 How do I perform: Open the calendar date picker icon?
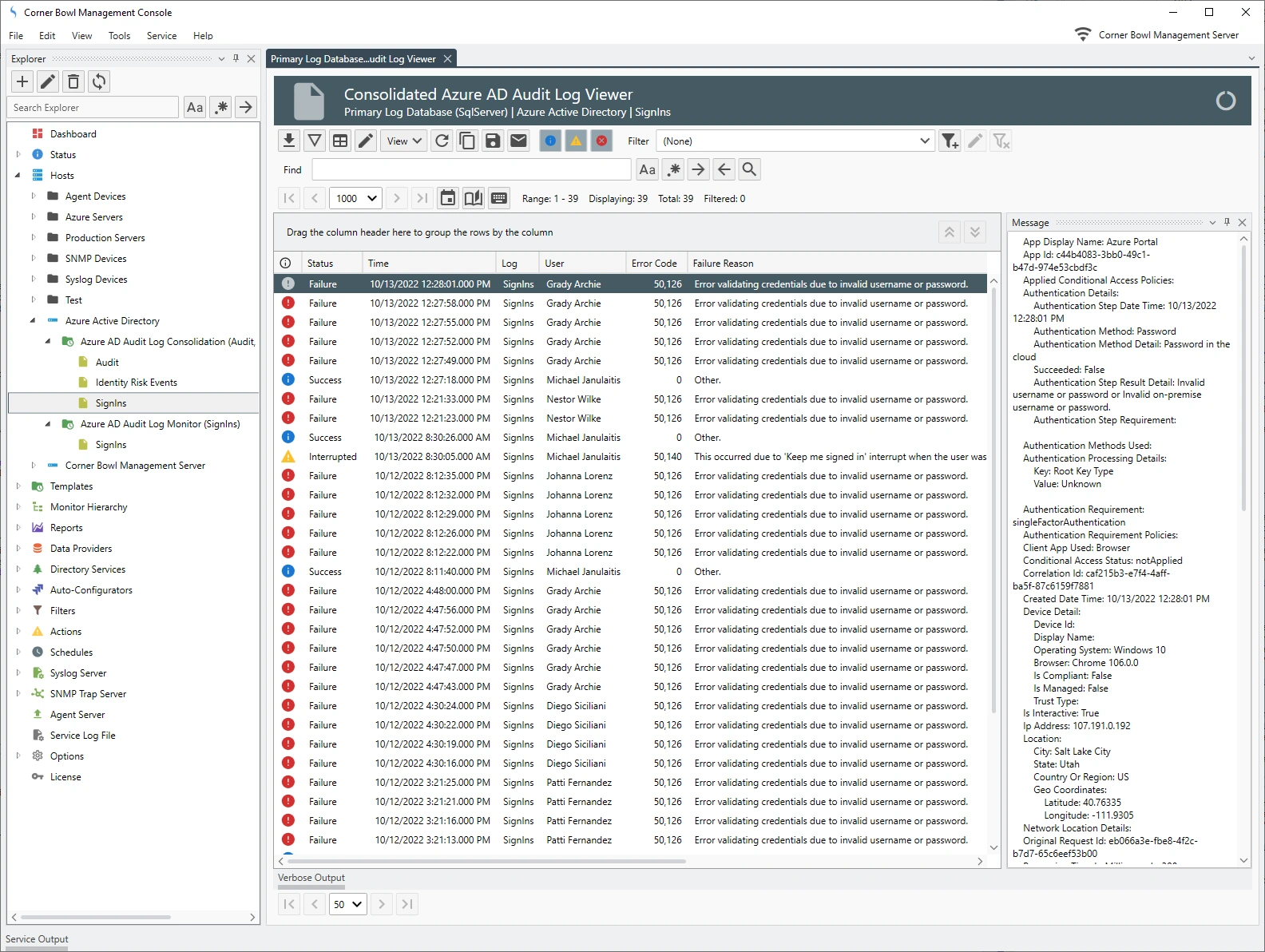(x=448, y=198)
